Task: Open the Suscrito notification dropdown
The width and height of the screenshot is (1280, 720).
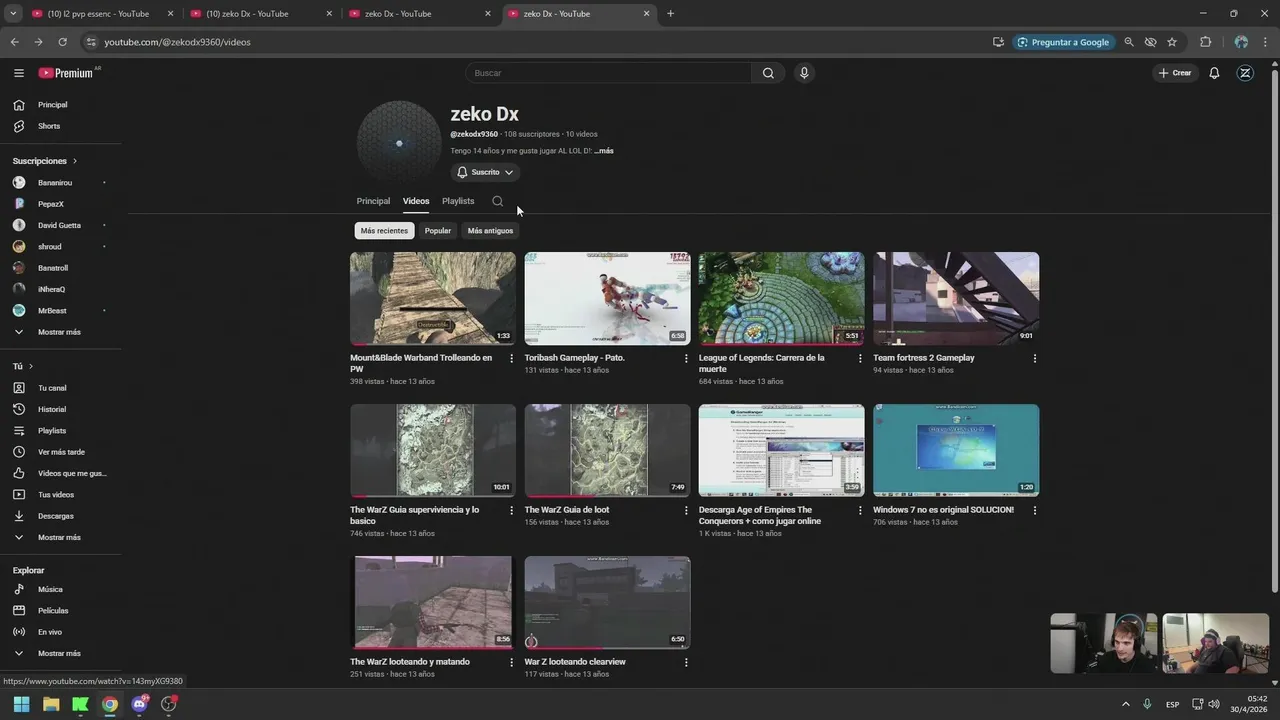Action: (485, 172)
